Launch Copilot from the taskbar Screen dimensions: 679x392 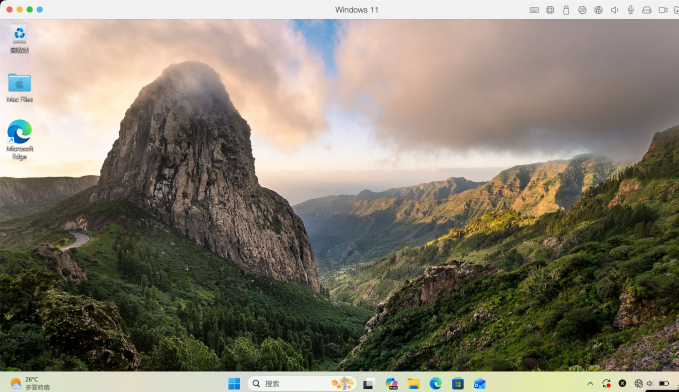click(x=391, y=383)
